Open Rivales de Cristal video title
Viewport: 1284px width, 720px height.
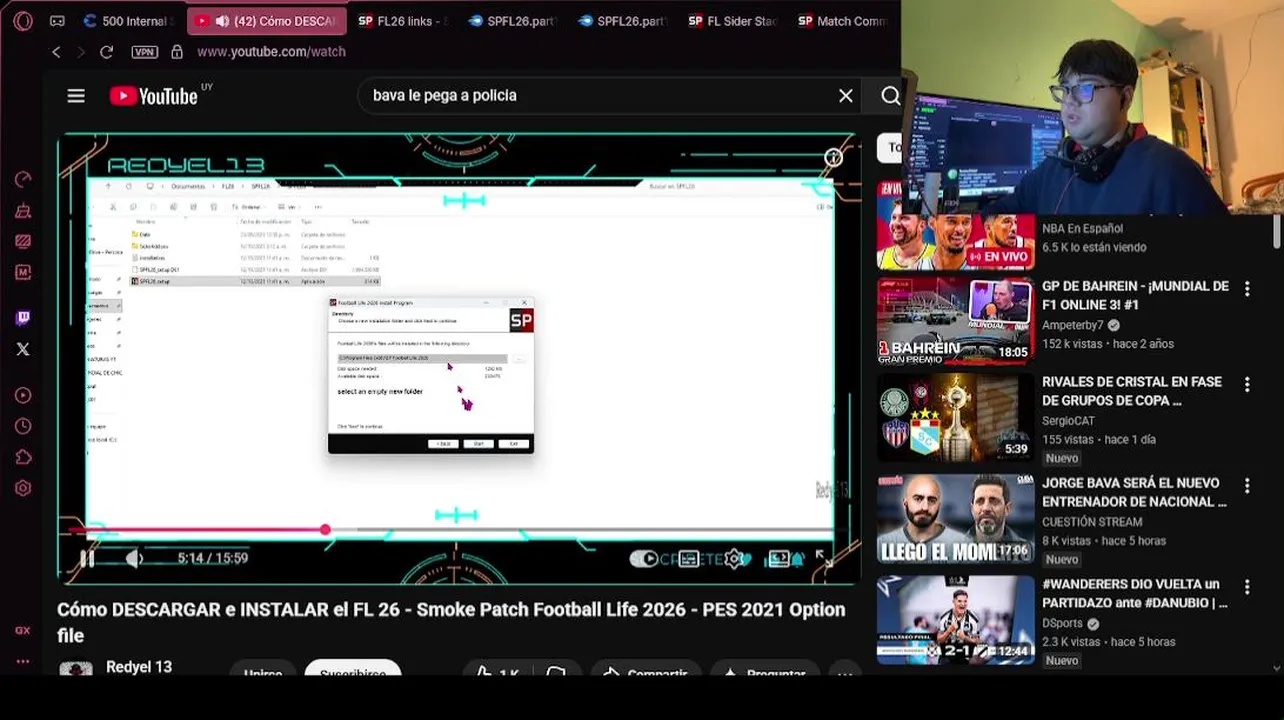1132,391
